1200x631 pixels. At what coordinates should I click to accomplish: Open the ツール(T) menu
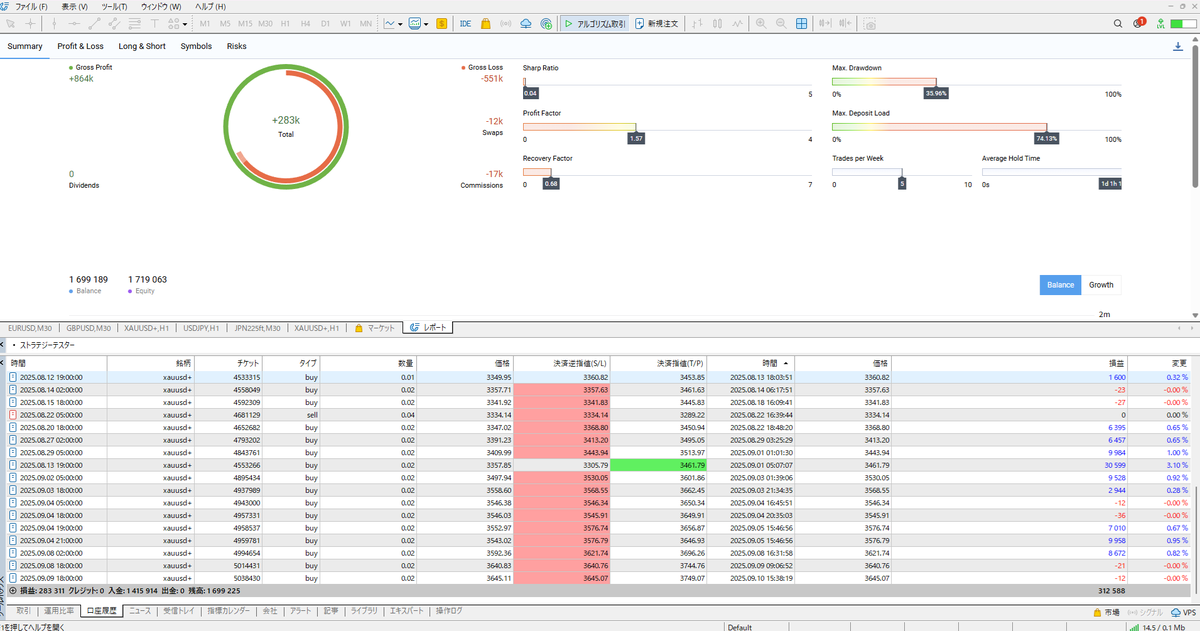(114, 6)
